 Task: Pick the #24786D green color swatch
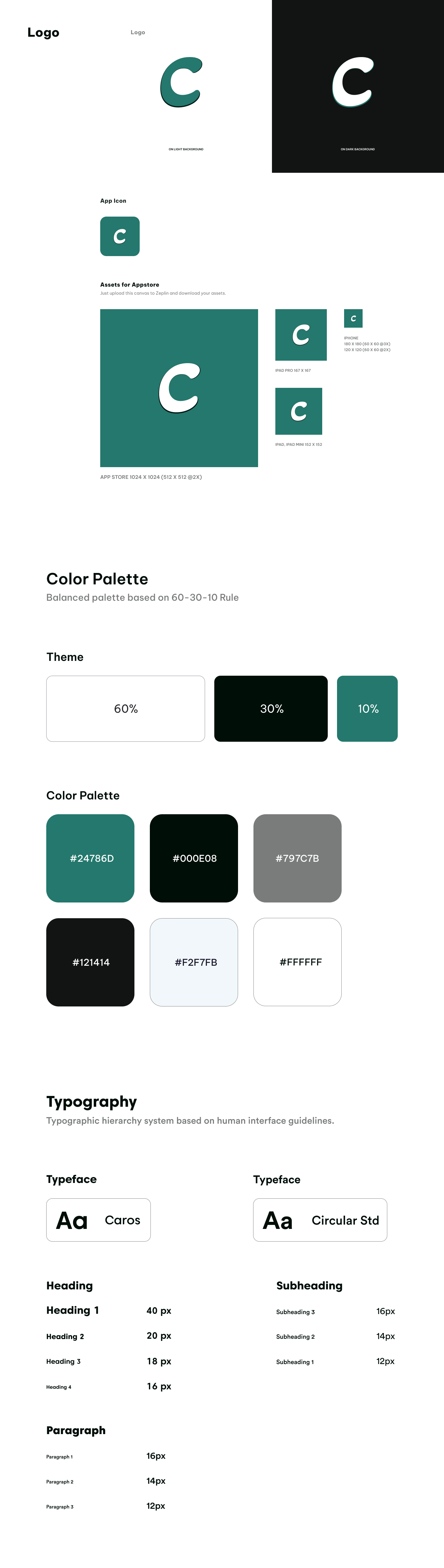[90, 858]
